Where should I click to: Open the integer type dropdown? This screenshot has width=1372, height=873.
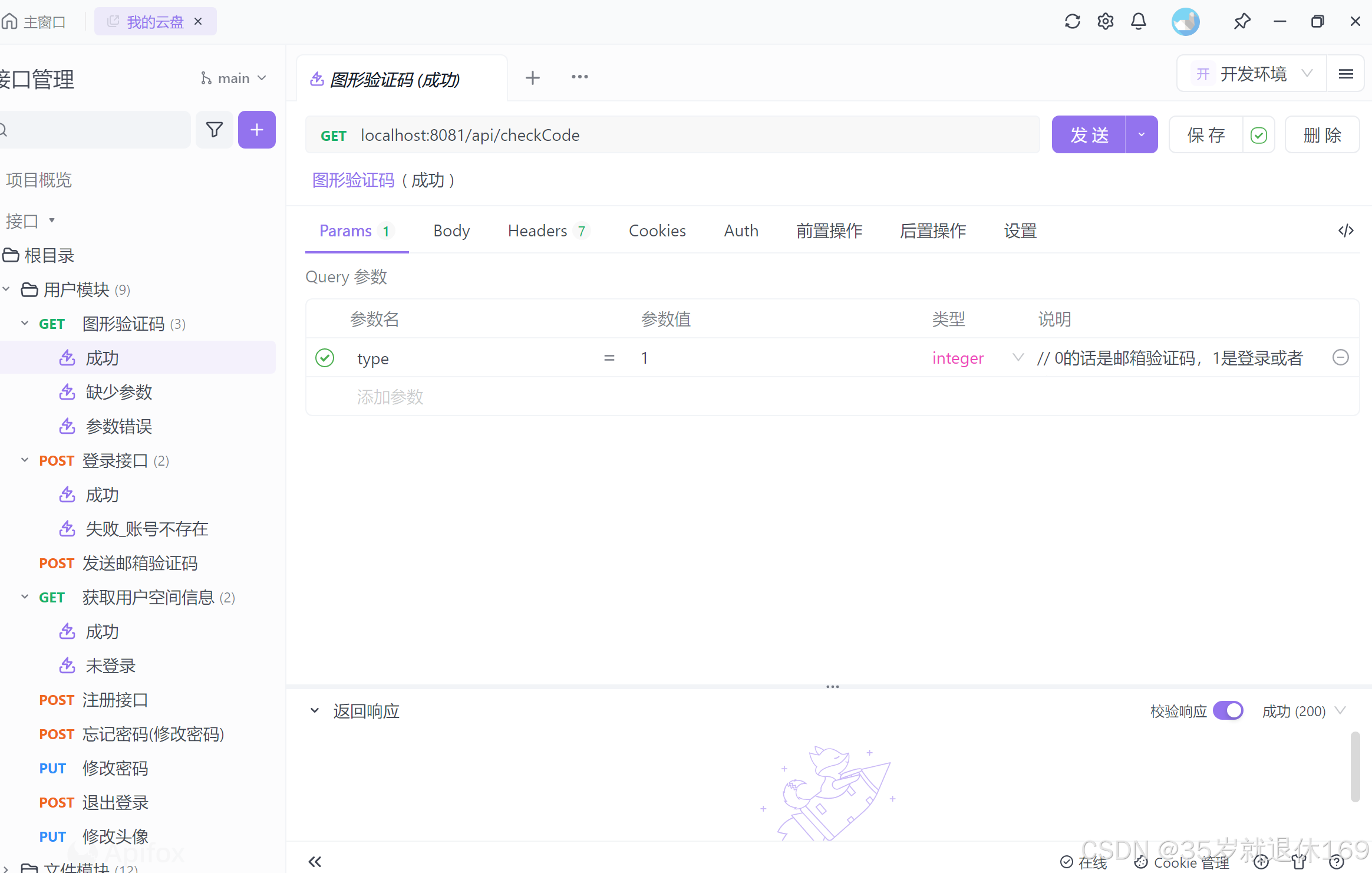point(1017,358)
